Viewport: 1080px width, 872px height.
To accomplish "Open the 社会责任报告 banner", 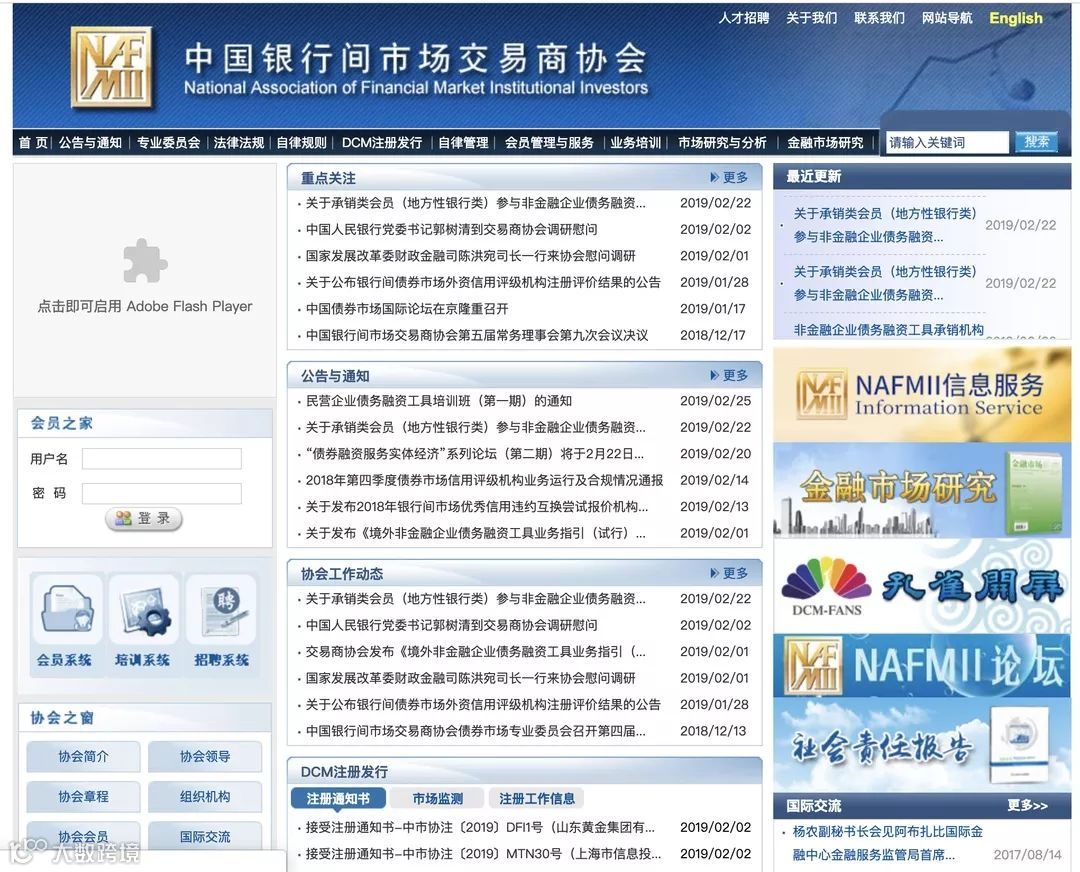I will click(x=922, y=745).
